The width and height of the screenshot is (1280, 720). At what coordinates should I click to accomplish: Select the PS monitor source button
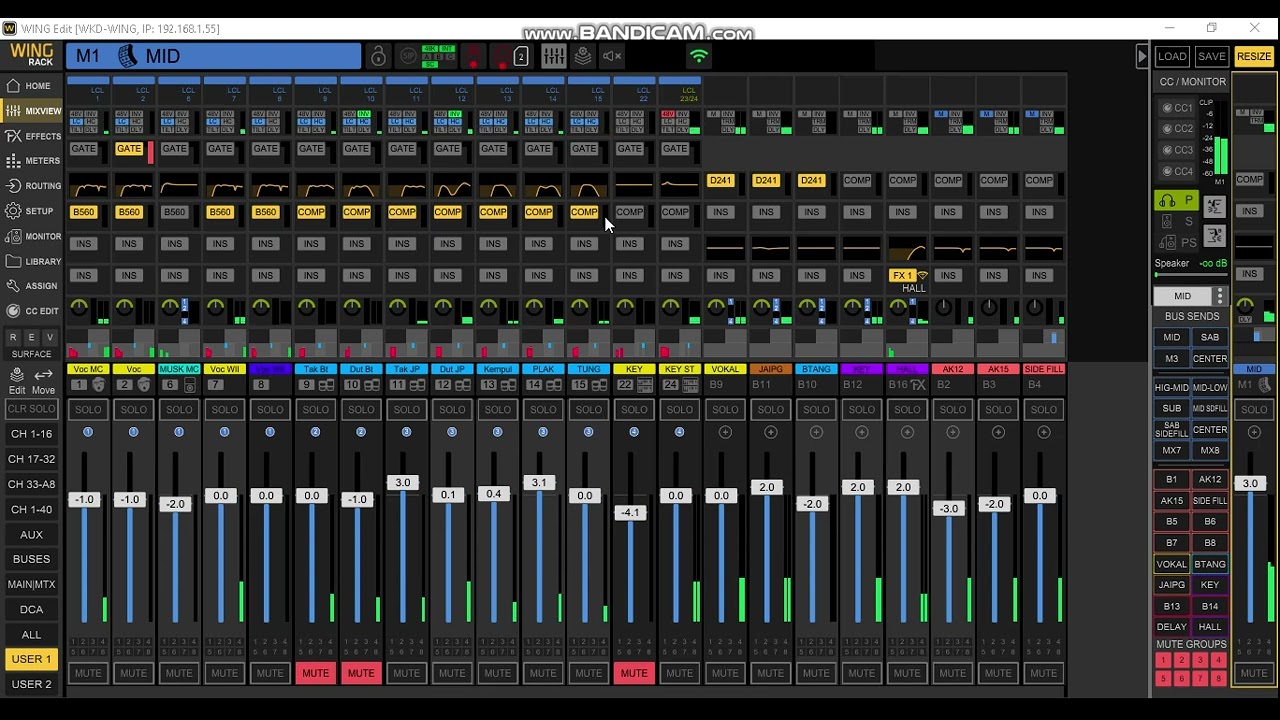tap(1176, 243)
